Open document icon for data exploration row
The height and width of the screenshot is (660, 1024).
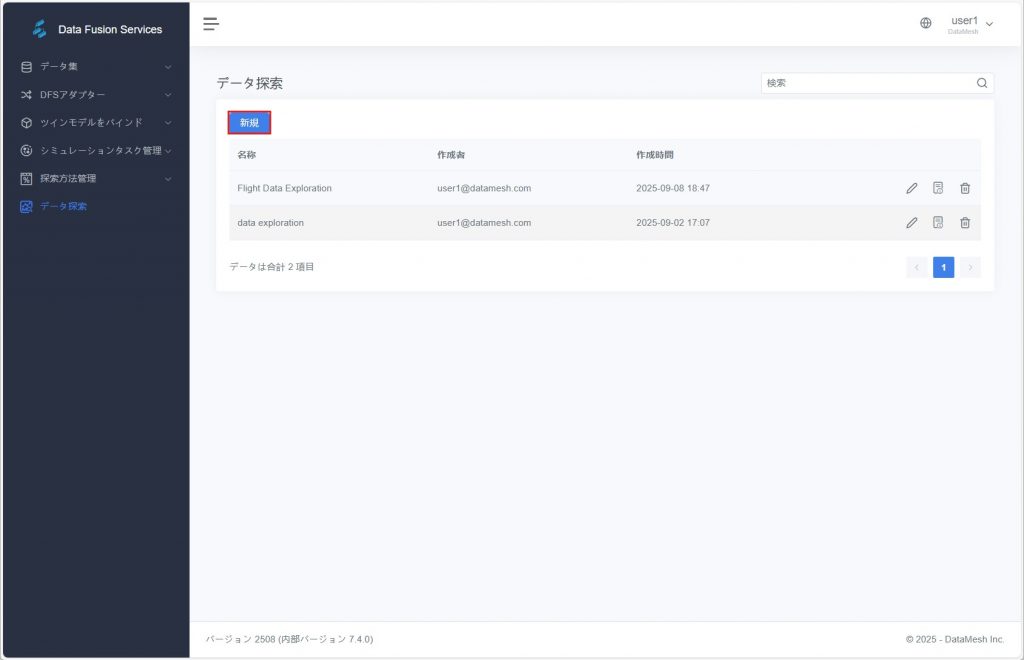click(x=938, y=223)
